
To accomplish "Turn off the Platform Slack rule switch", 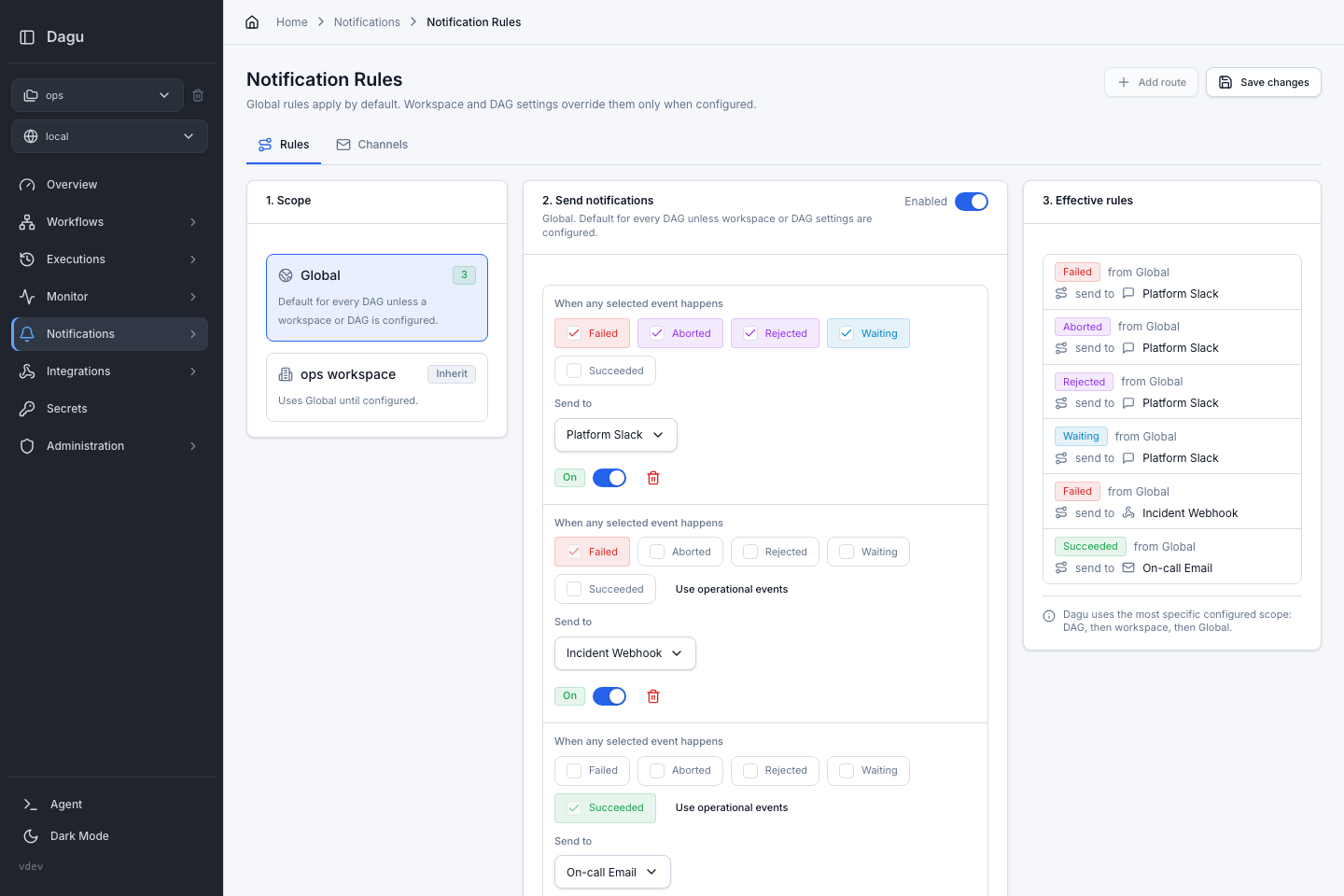I will (609, 478).
